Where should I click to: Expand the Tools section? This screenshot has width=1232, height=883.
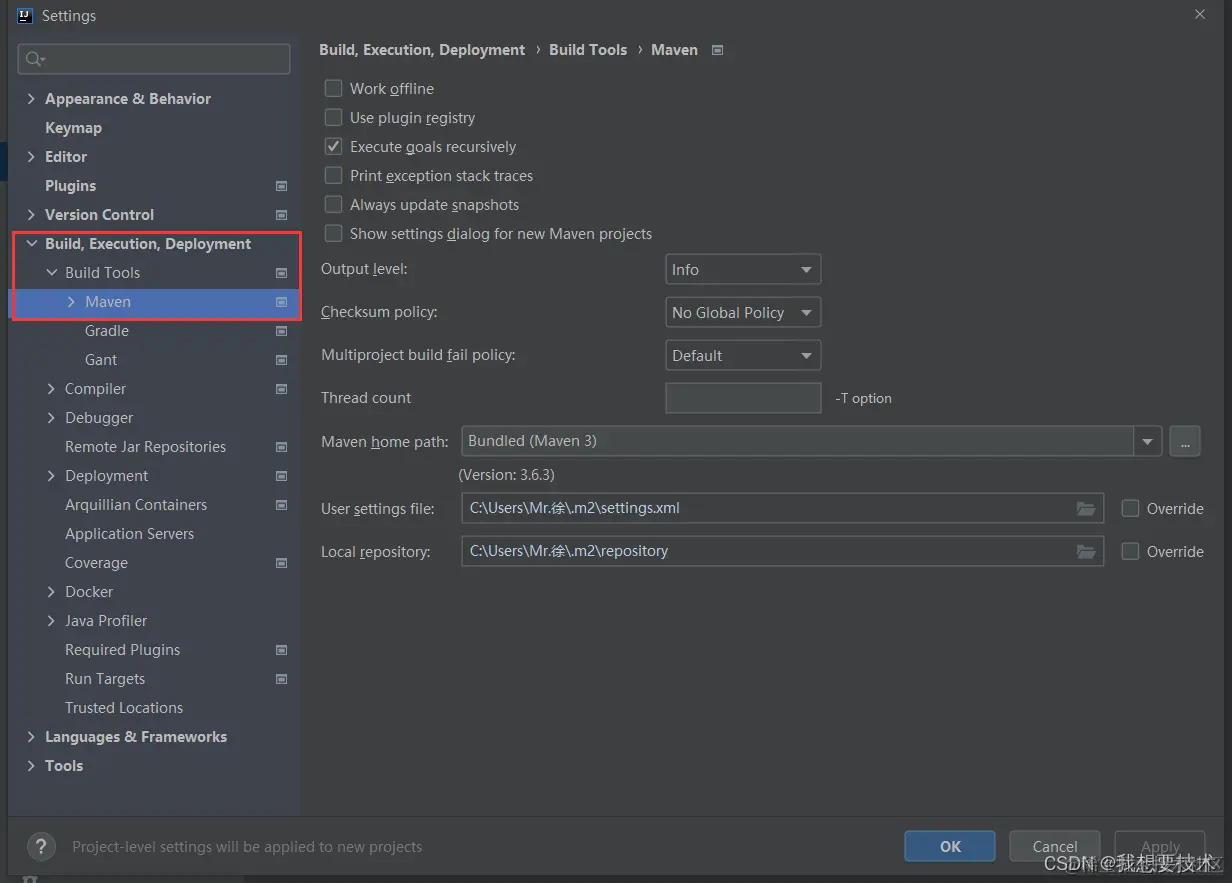(31, 765)
